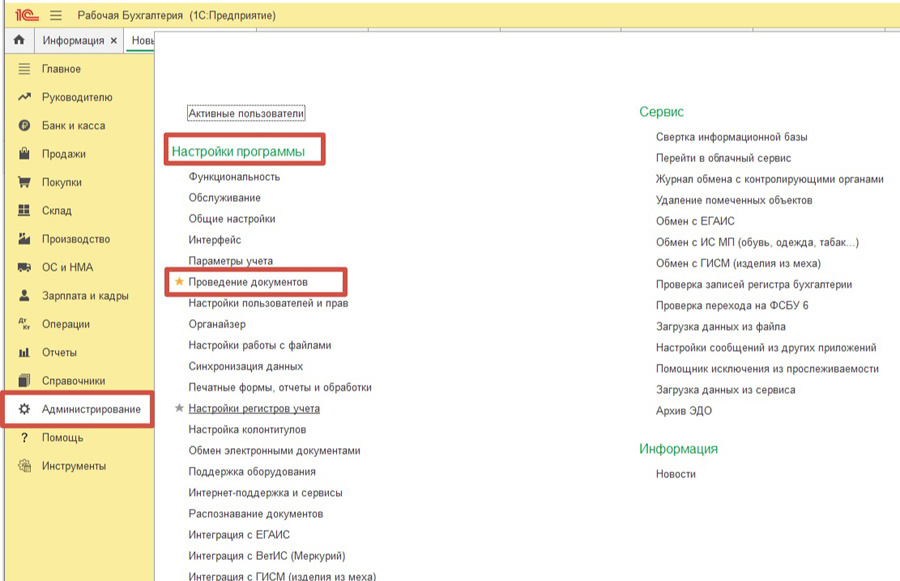Open Поддержка оборудования
The height and width of the screenshot is (581, 900).
(x=252, y=471)
